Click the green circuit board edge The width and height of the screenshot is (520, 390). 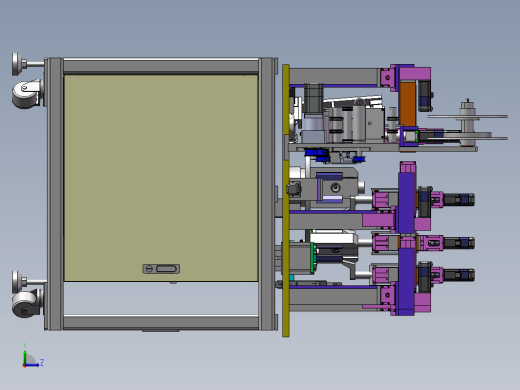click(313, 258)
